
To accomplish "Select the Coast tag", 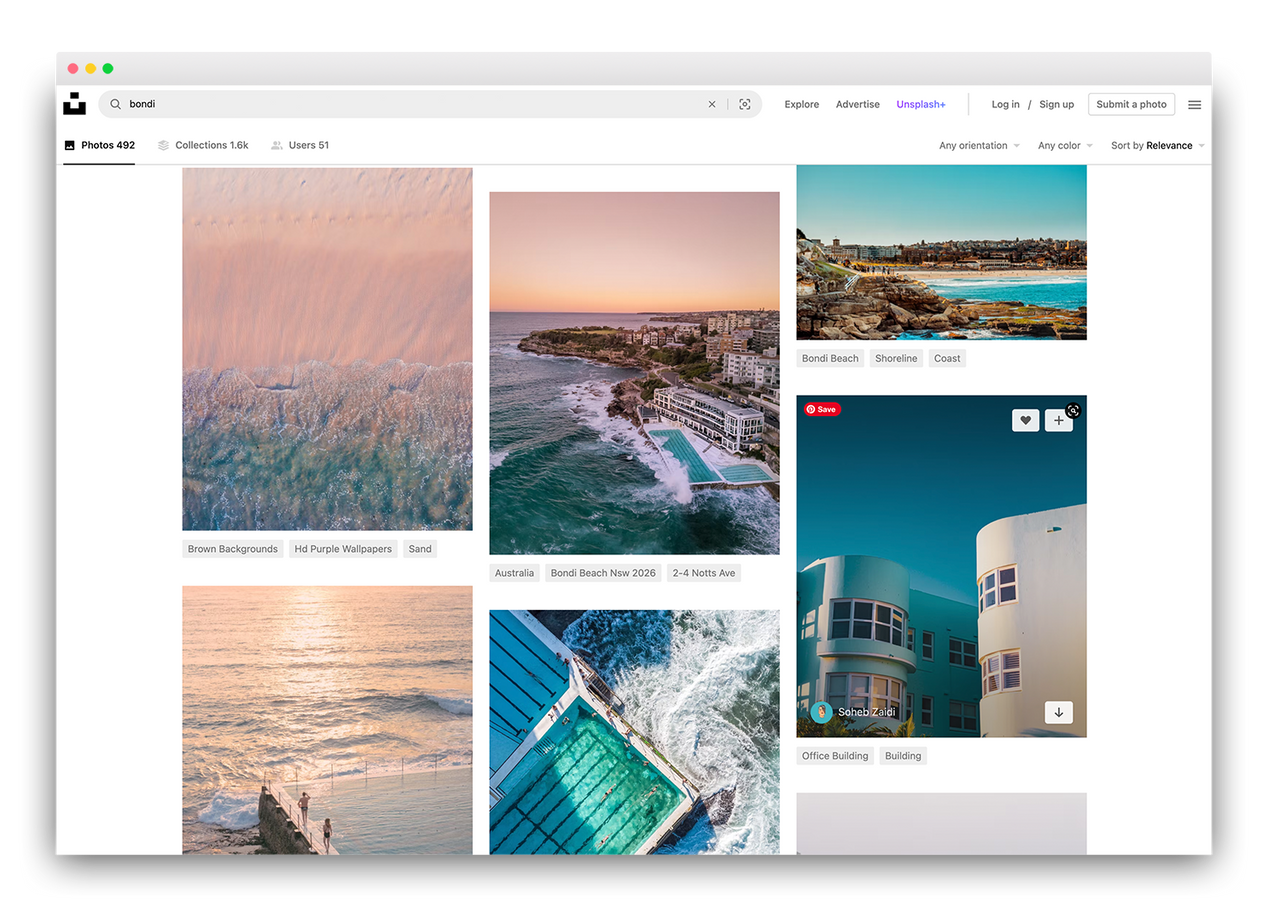I will pos(947,358).
